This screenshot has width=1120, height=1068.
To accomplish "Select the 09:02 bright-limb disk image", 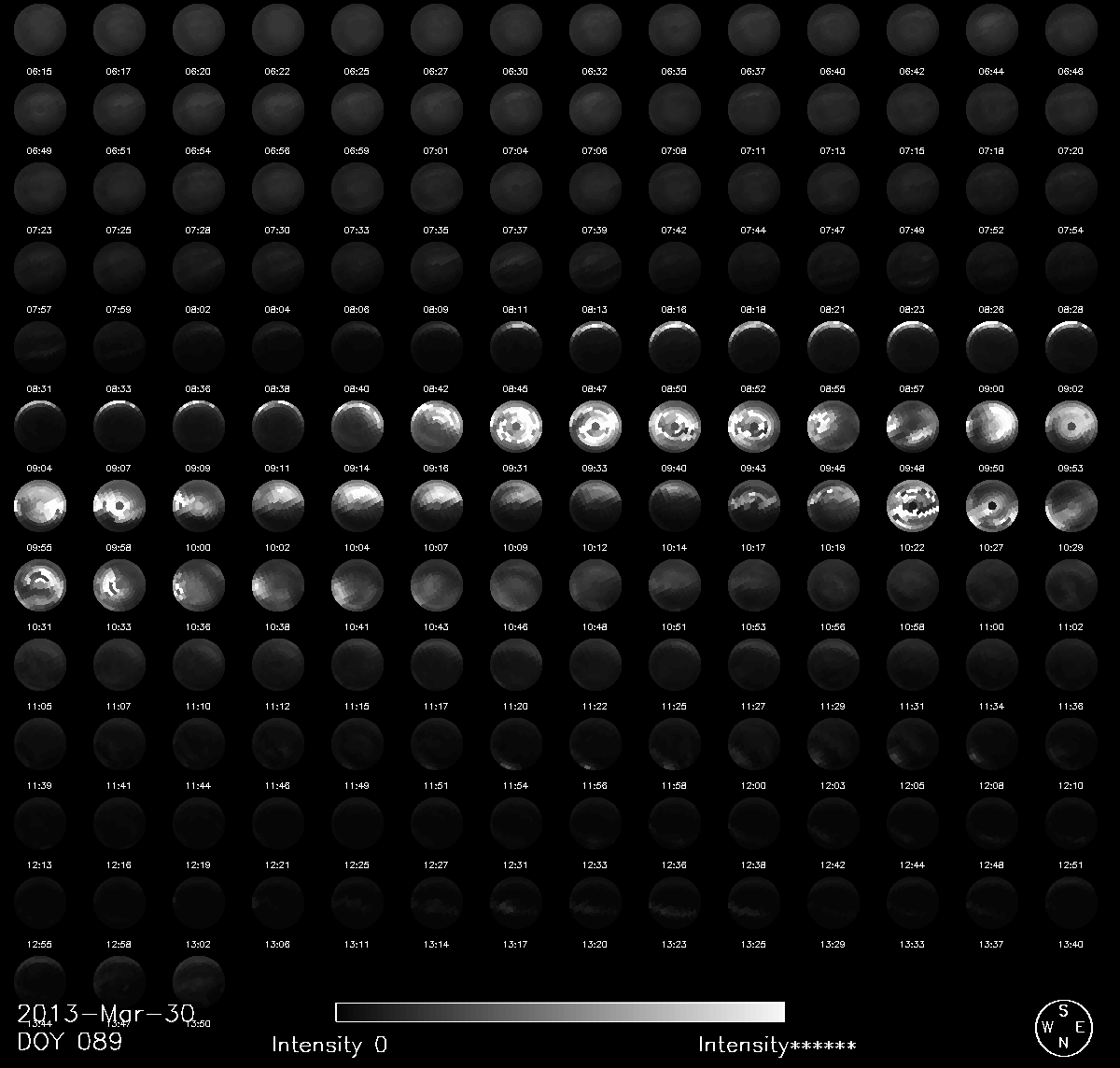I will (x=1071, y=345).
